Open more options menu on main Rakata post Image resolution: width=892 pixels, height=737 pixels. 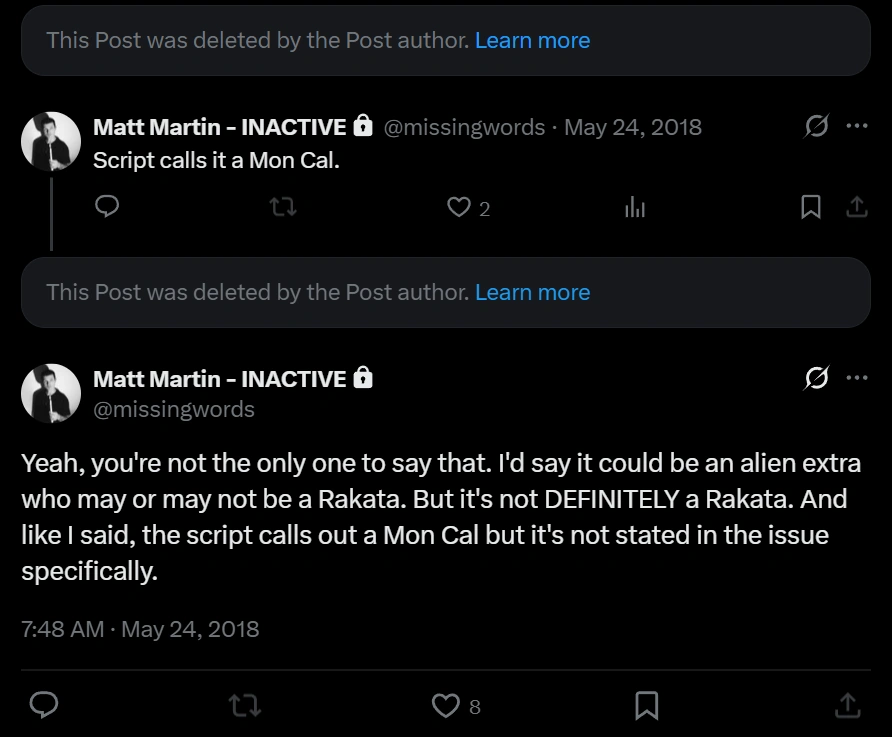click(857, 379)
